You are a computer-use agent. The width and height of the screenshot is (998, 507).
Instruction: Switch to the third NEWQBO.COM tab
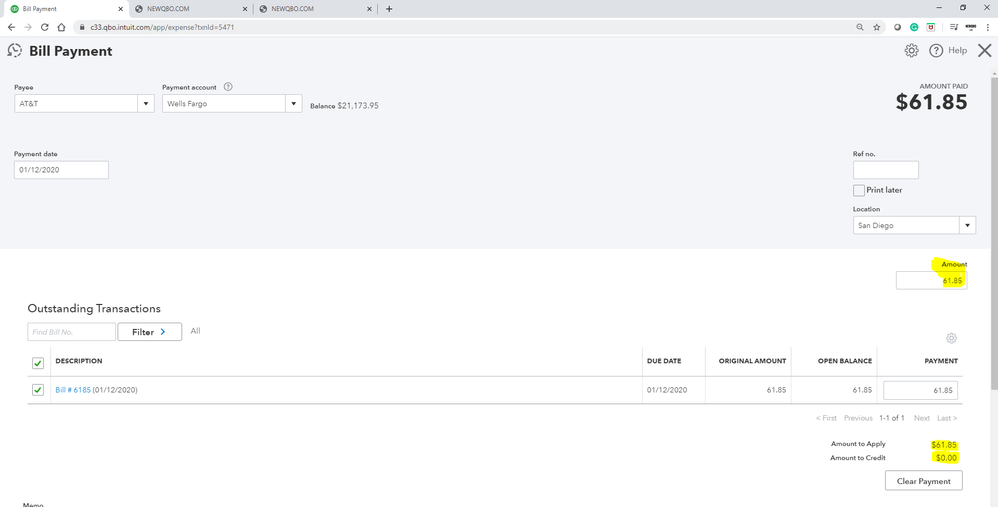coord(314,9)
